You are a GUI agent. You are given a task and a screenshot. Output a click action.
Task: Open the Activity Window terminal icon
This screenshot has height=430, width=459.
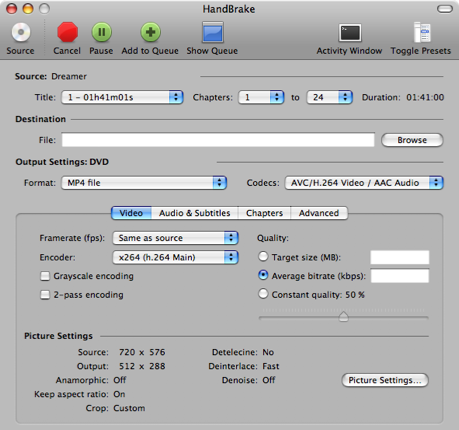coord(350,33)
